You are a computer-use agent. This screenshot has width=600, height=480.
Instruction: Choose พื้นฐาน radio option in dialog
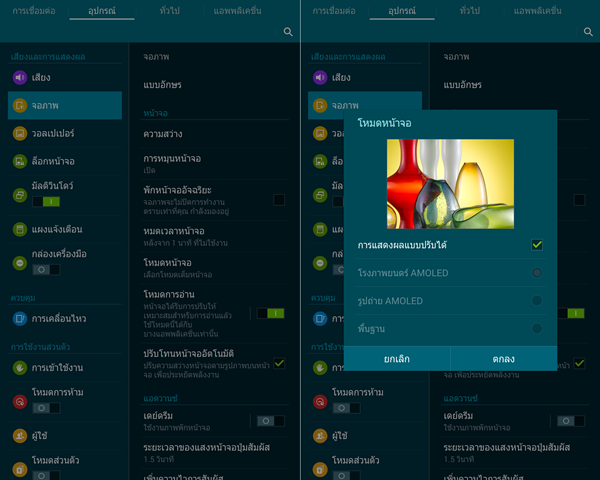[537, 328]
